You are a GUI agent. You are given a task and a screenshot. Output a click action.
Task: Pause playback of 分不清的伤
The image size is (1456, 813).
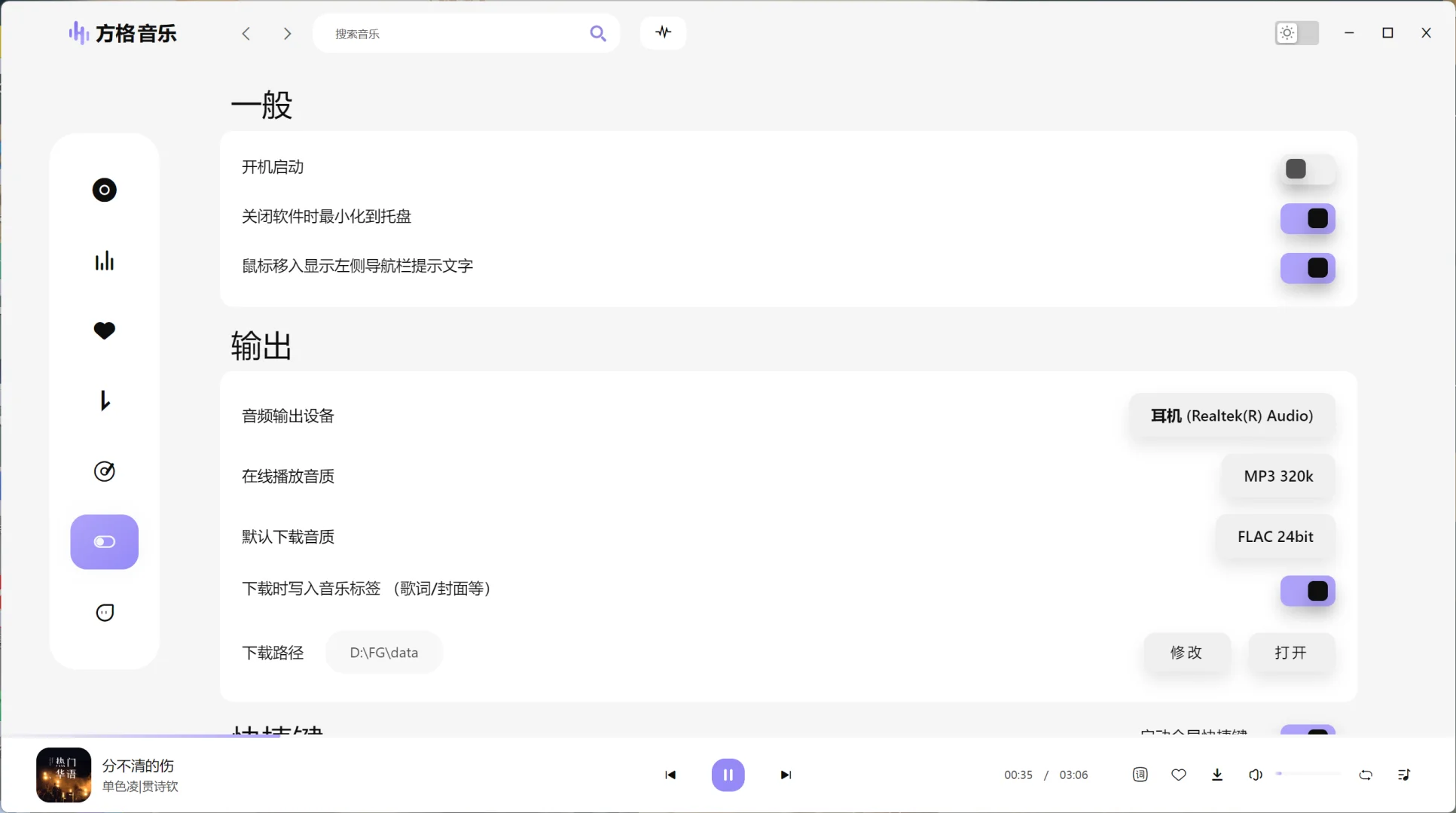pos(728,775)
